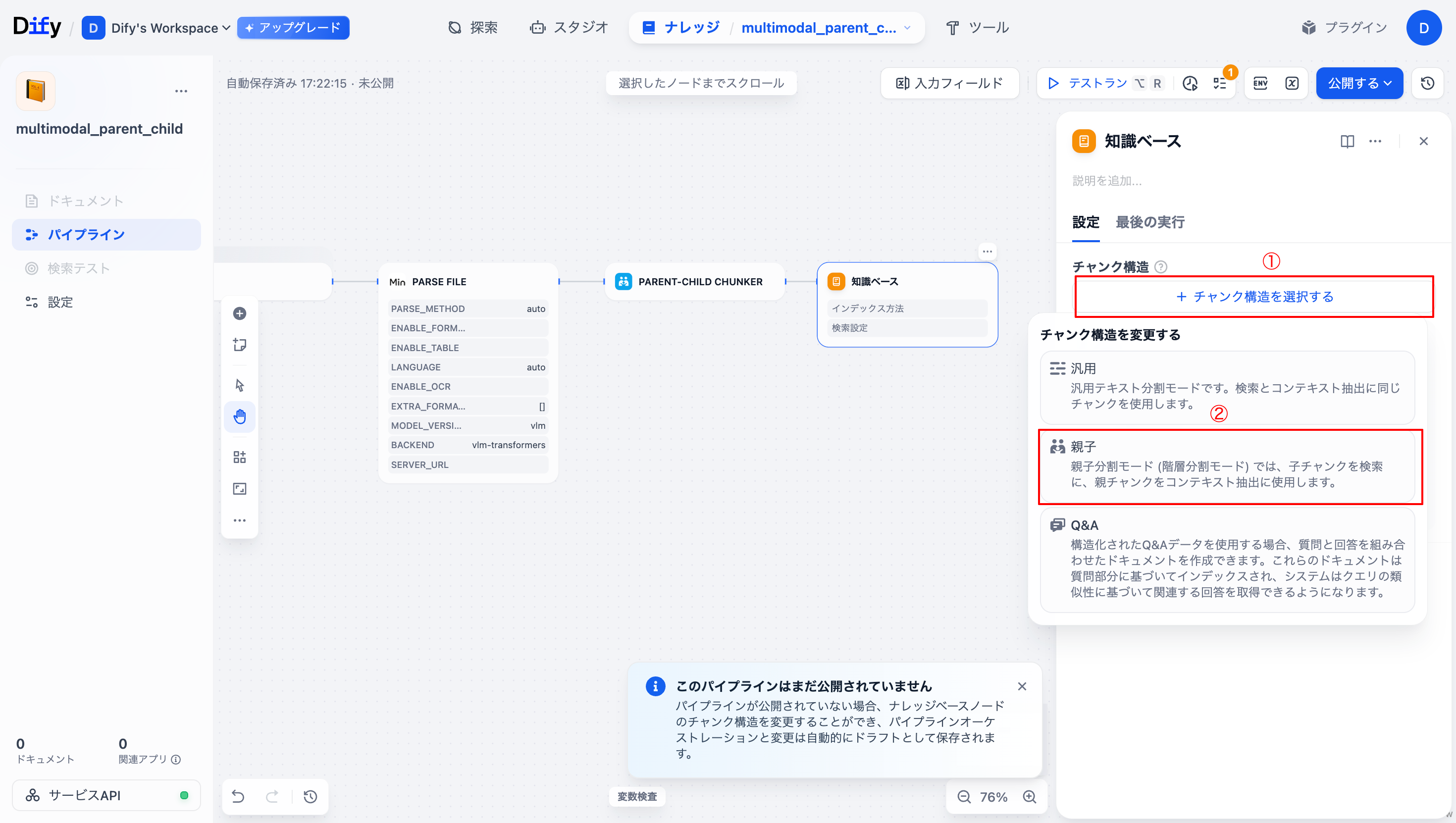The image size is (1456, 823).
Task: Zoom out the canvas
Action: pyautogui.click(x=964, y=797)
